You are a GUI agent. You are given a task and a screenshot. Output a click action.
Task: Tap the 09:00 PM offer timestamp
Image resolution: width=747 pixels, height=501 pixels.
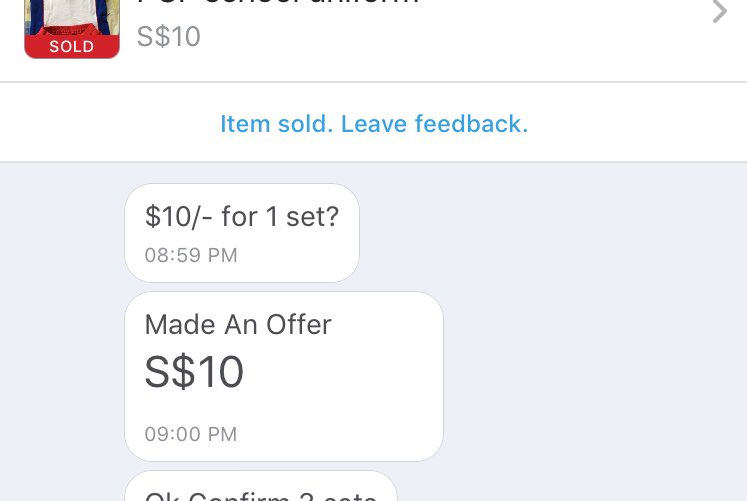(x=191, y=434)
